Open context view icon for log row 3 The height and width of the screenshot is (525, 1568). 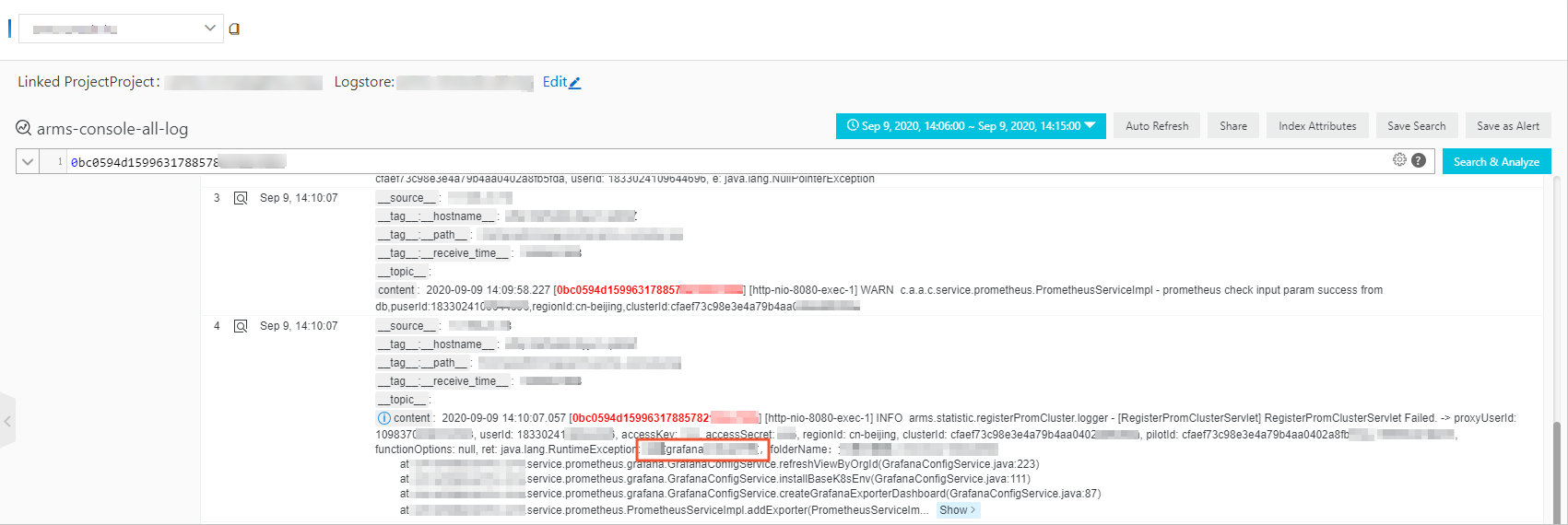(x=241, y=198)
